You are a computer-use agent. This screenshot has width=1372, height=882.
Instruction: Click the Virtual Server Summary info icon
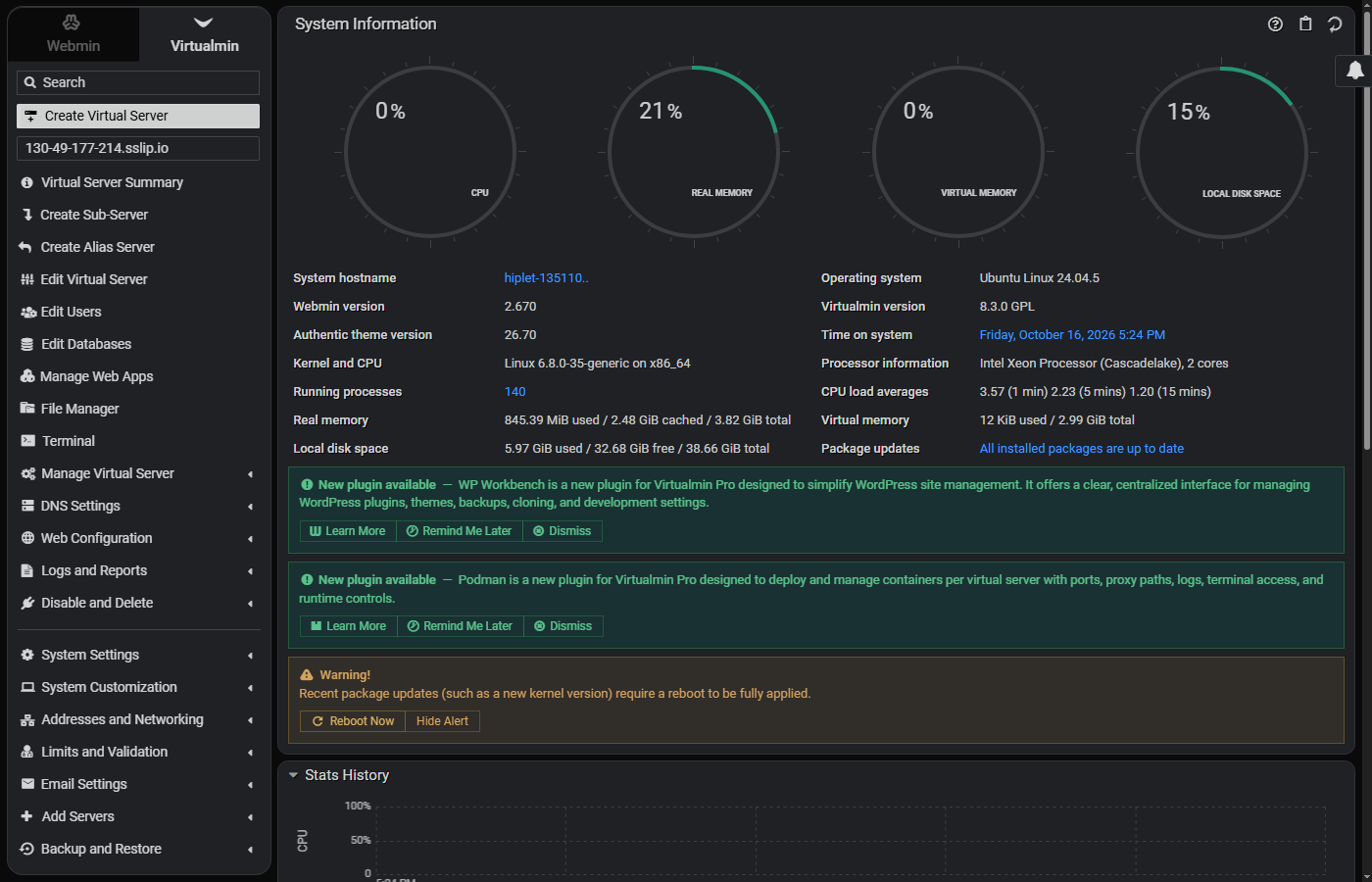click(27, 182)
